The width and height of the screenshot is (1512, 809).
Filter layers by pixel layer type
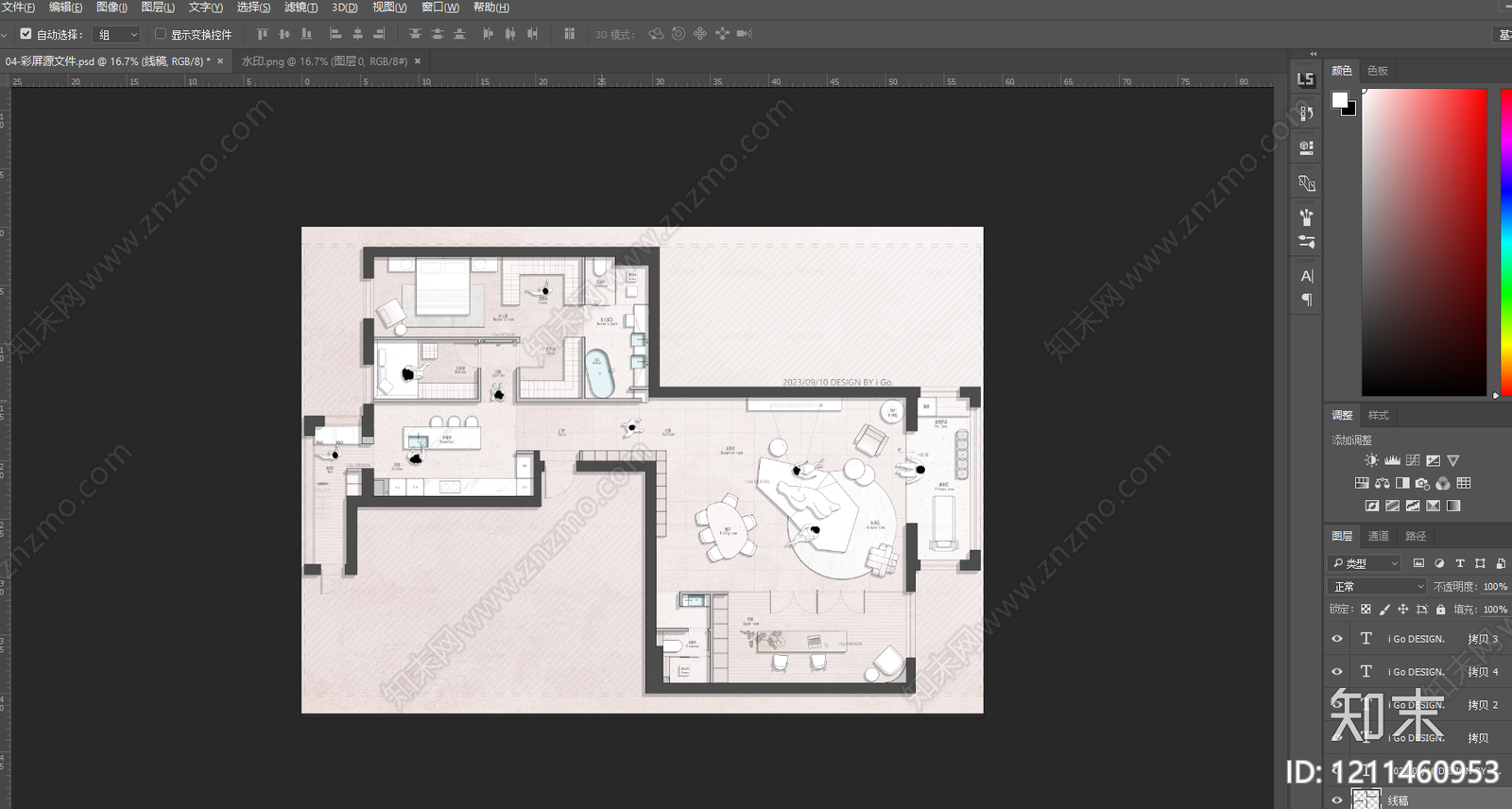(x=1418, y=563)
